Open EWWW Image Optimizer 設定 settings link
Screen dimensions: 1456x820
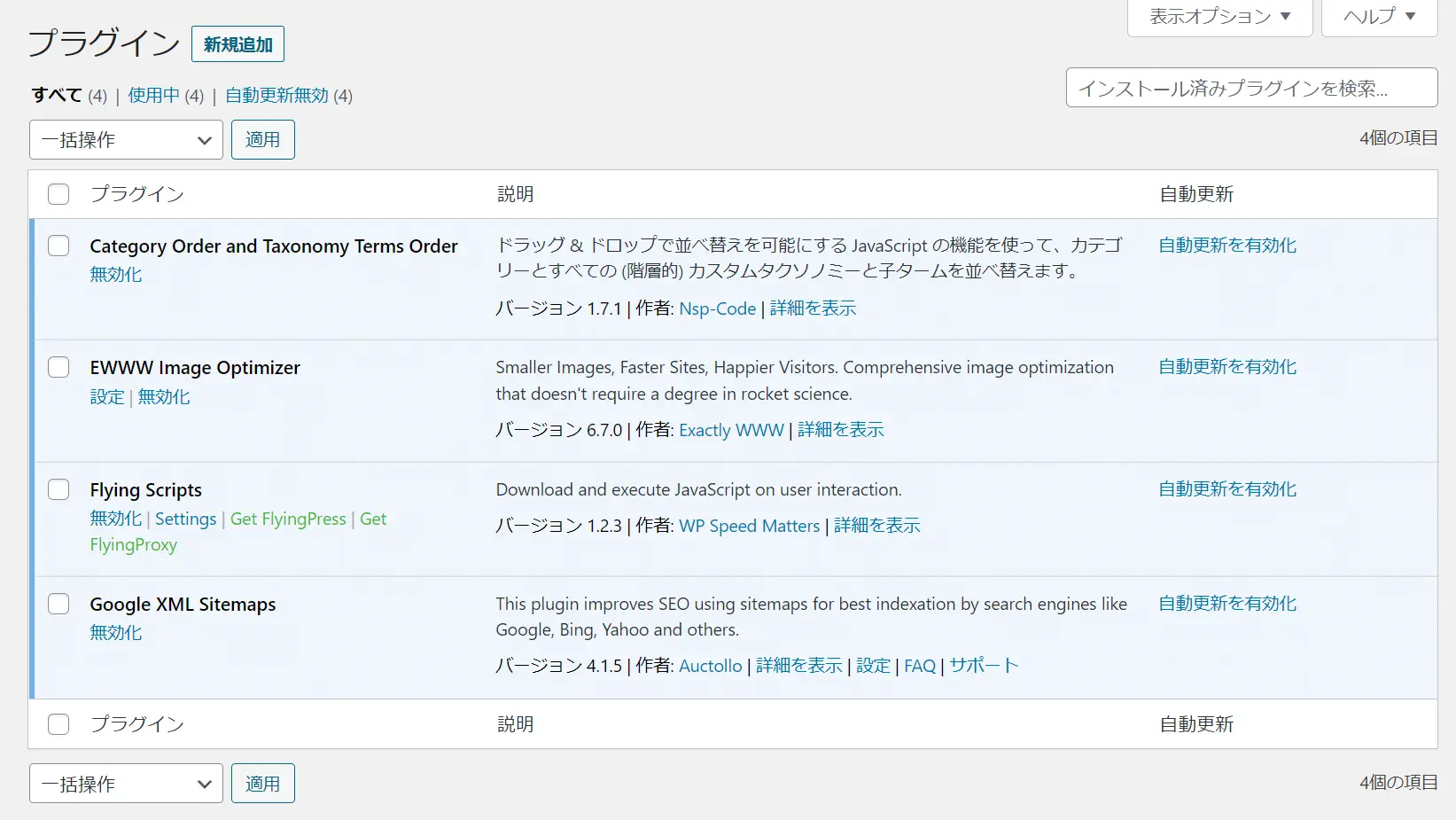(x=107, y=397)
